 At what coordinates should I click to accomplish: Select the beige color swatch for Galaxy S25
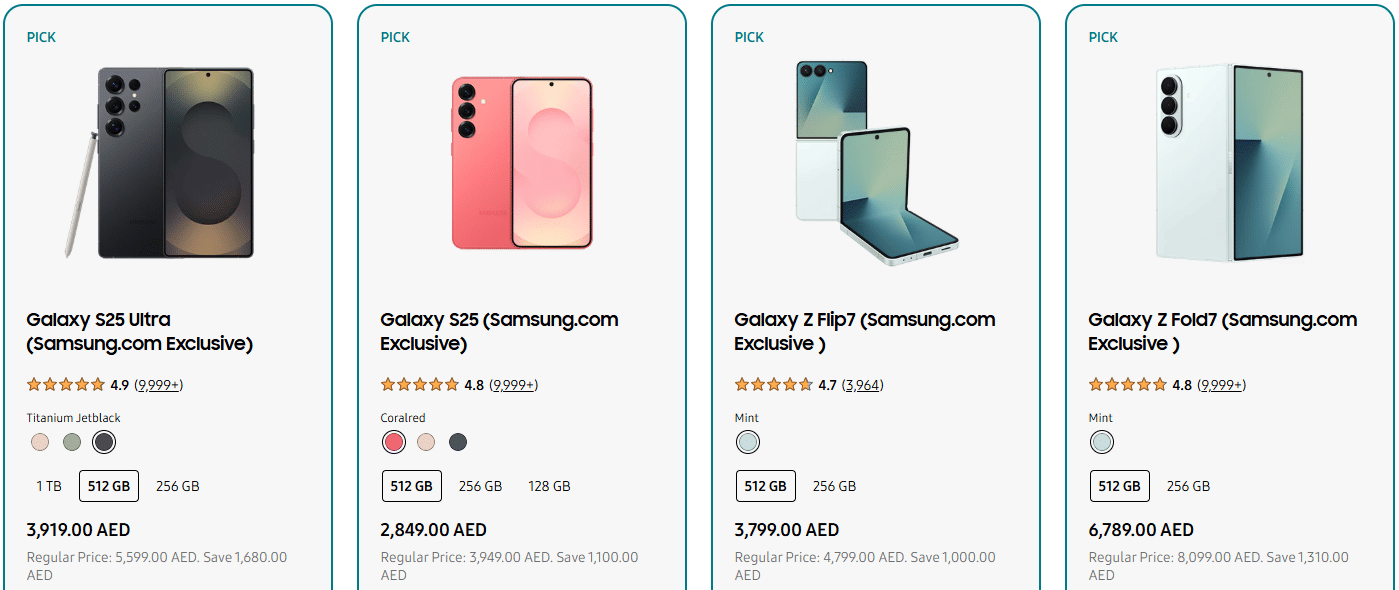[x=426, y=442]
